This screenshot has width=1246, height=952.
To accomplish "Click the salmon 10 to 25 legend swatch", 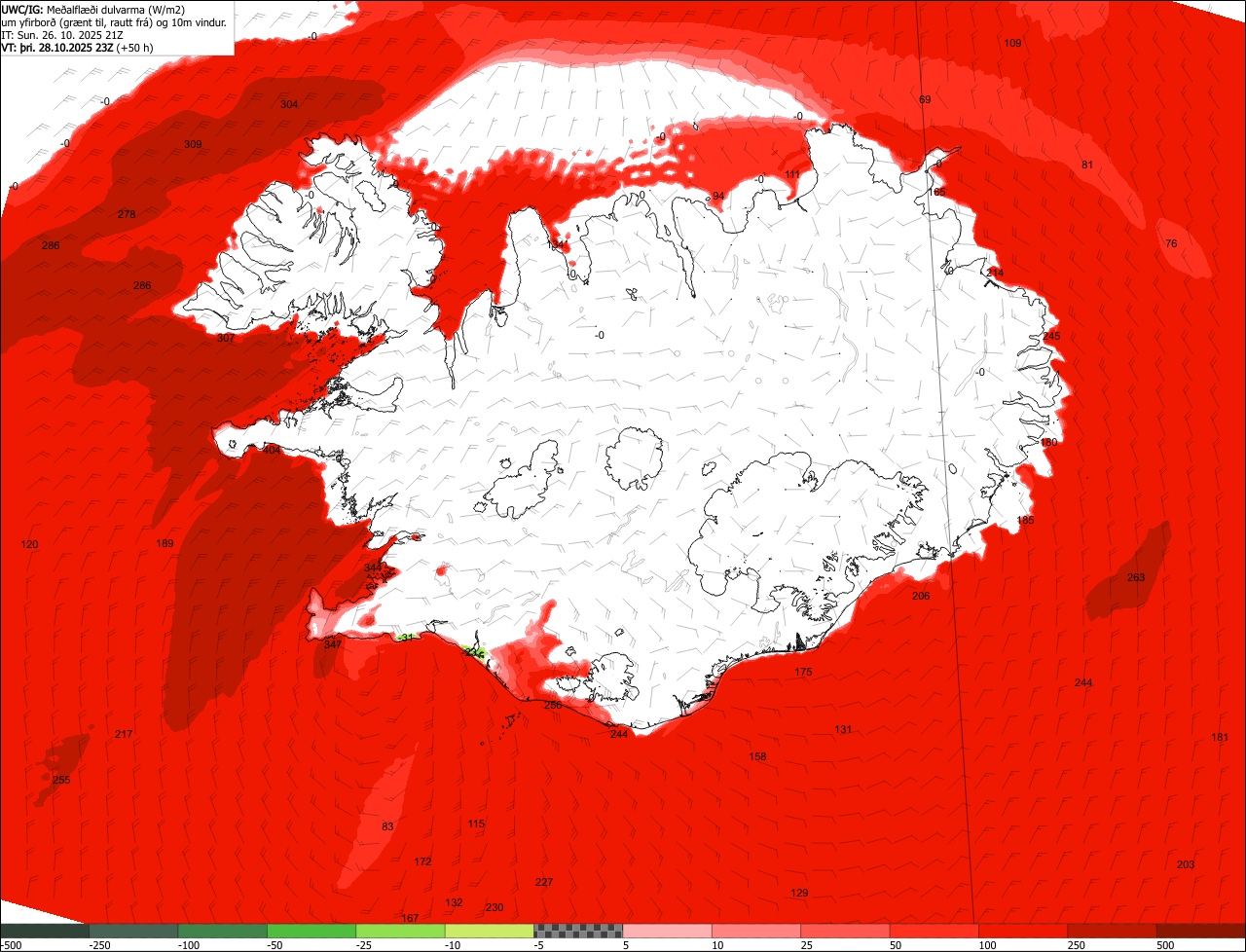I will pos(755,931).
